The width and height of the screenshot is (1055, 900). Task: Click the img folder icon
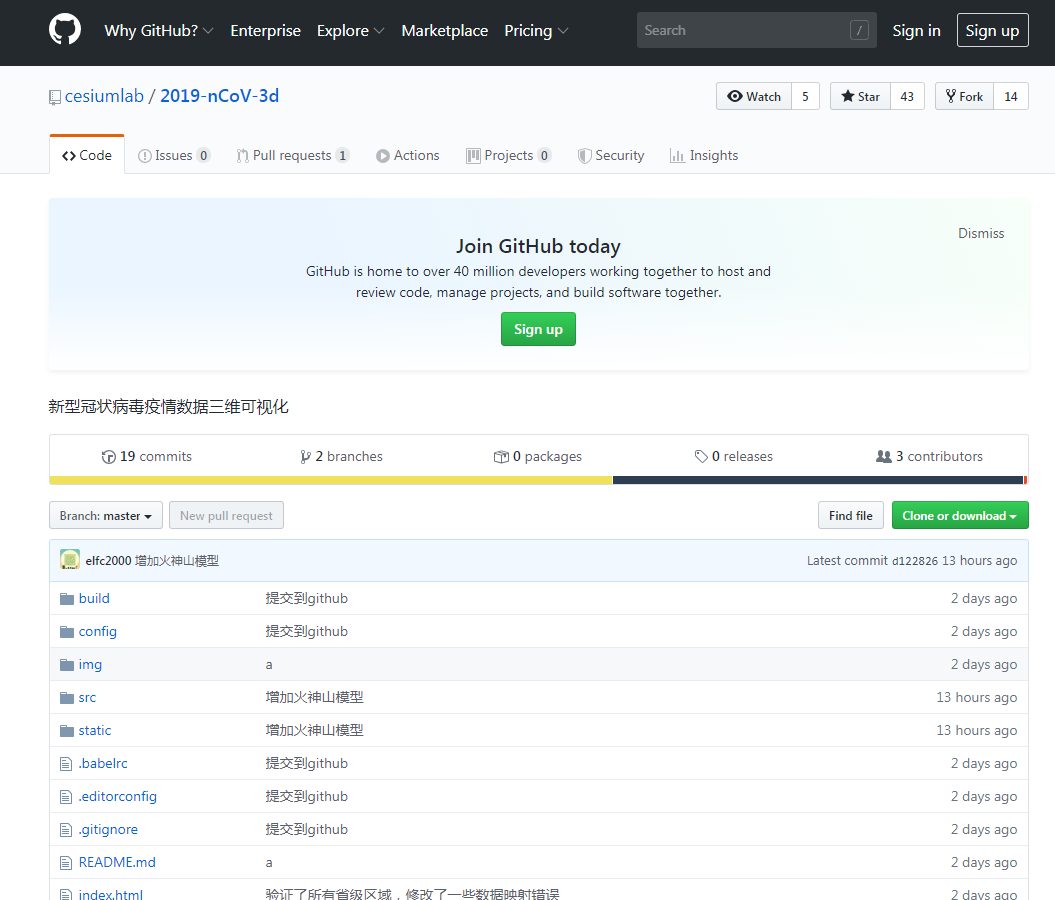click(x=67, y=665)
